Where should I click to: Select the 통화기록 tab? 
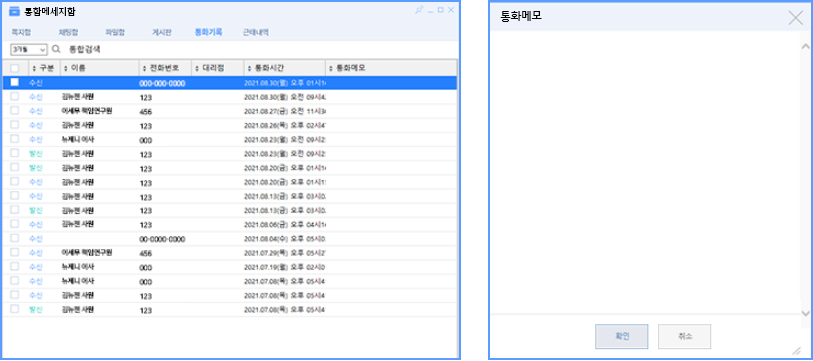click(208, 32)
